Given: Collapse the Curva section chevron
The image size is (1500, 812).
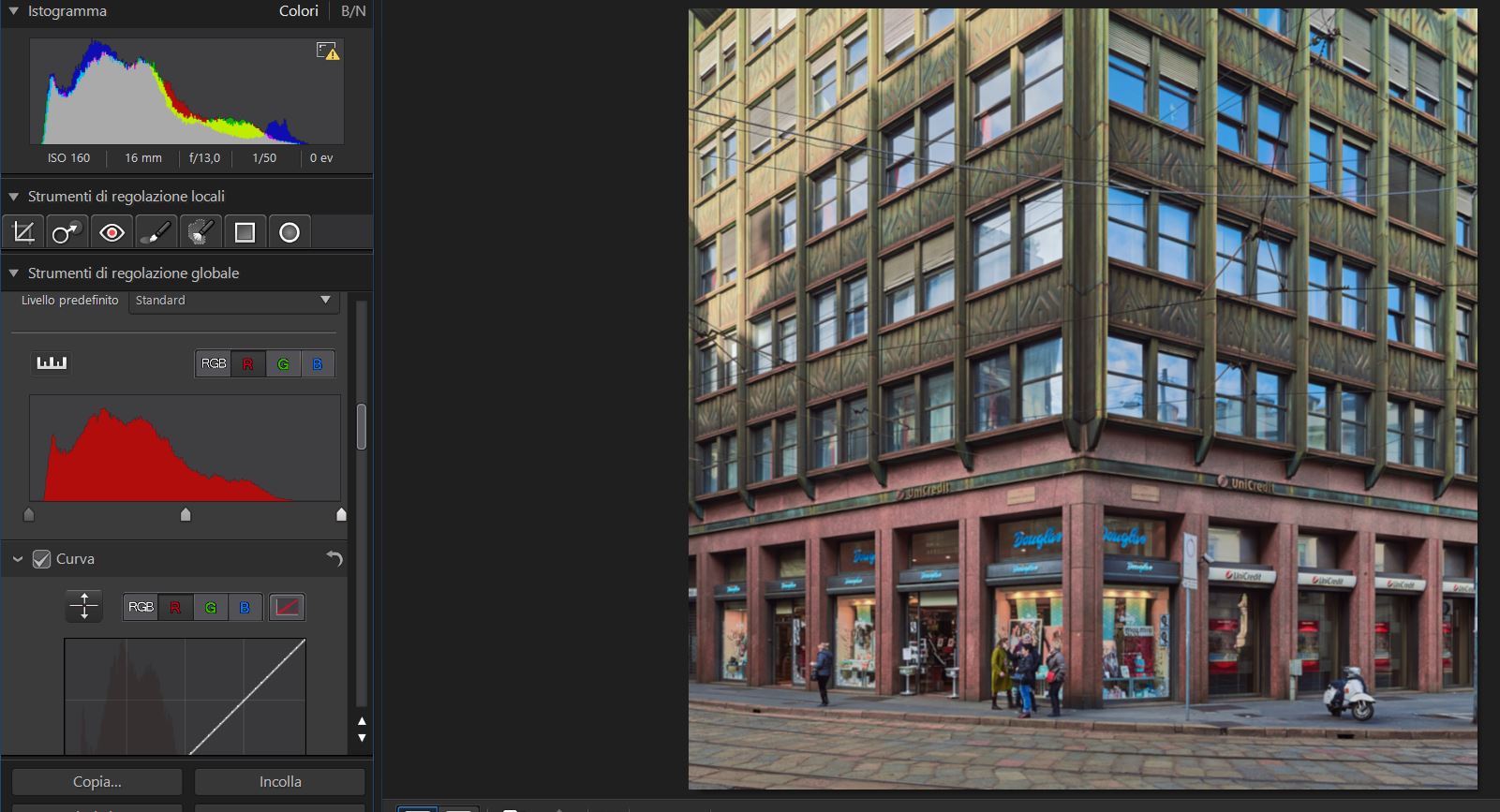Looking at the screenshot, I should (x=18, y=559).
